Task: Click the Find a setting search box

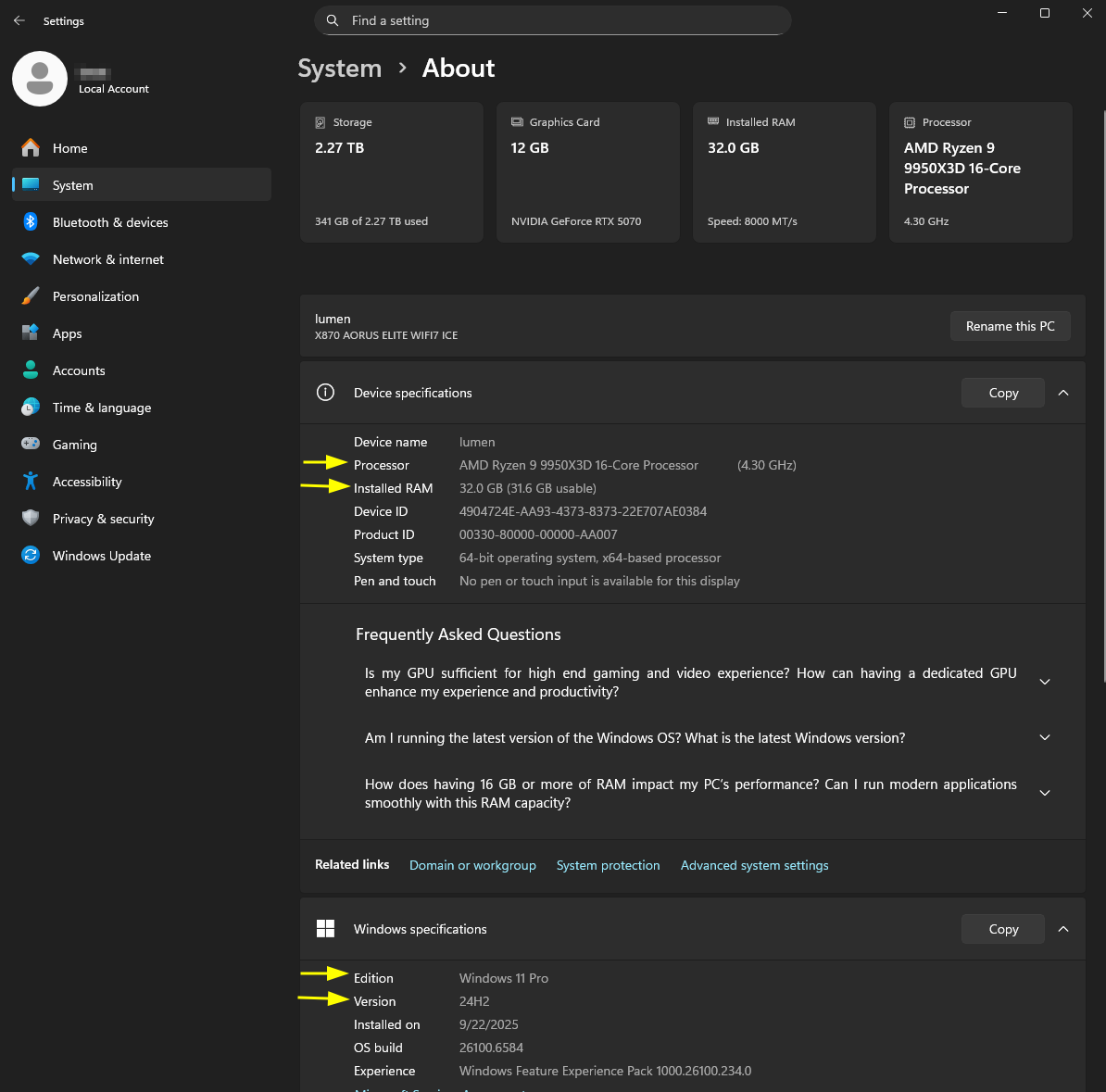Action: click(x=565, y=20)
